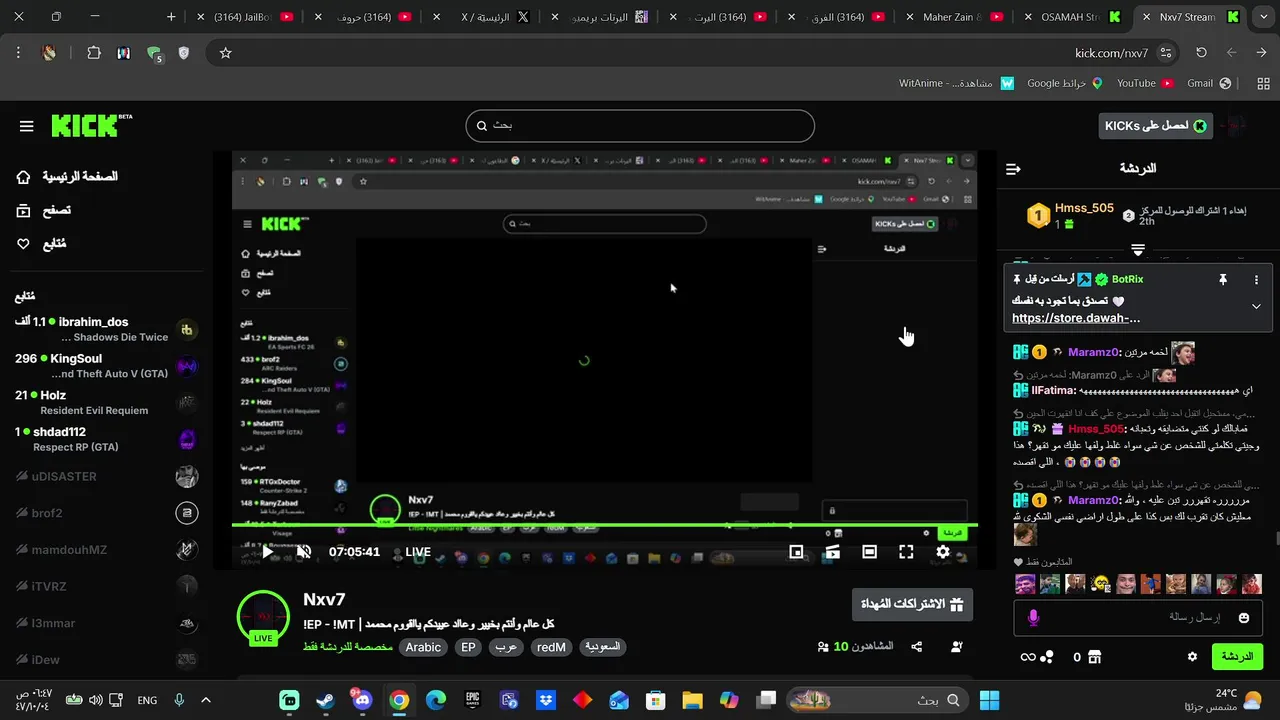The width and height of the screenshot is (1280, 720).
Task: Unpin the pinned chat message
Action: [1222, 280]
